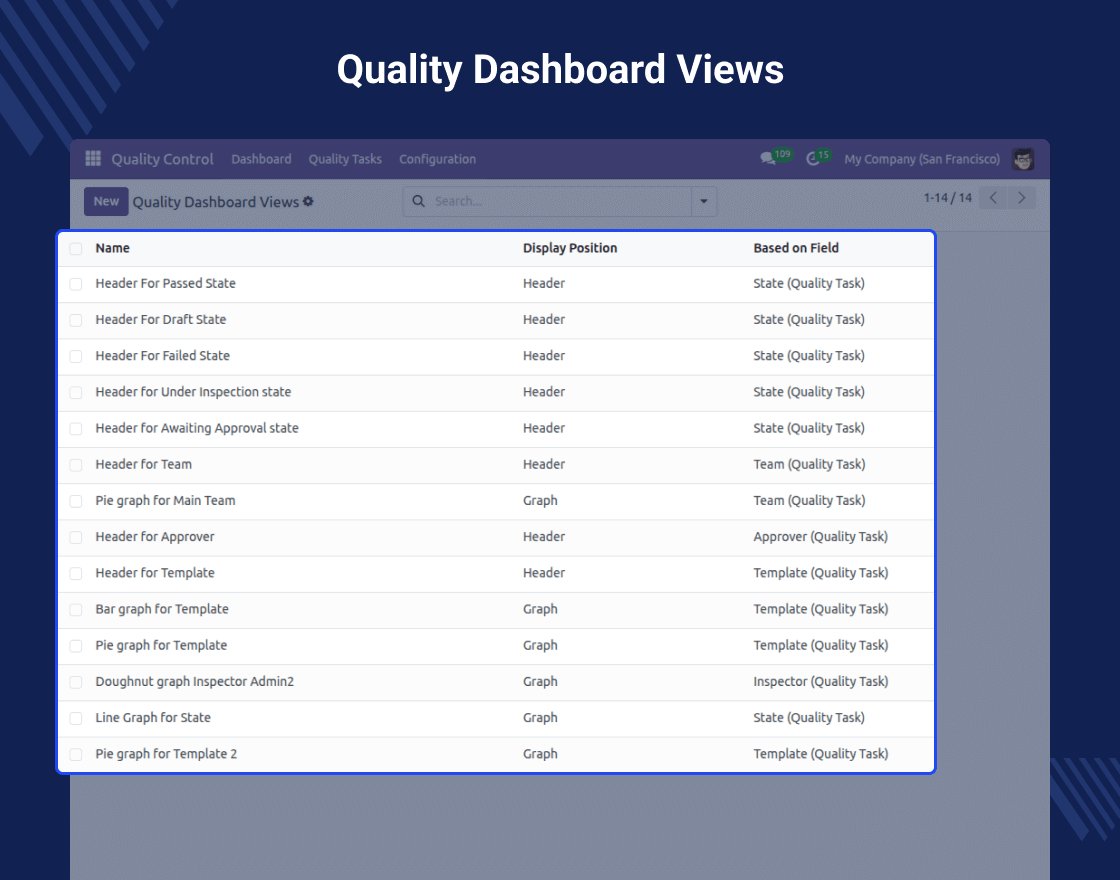Click the Quality Control app title
The image size is (1120, 880).
coord(162,159)
